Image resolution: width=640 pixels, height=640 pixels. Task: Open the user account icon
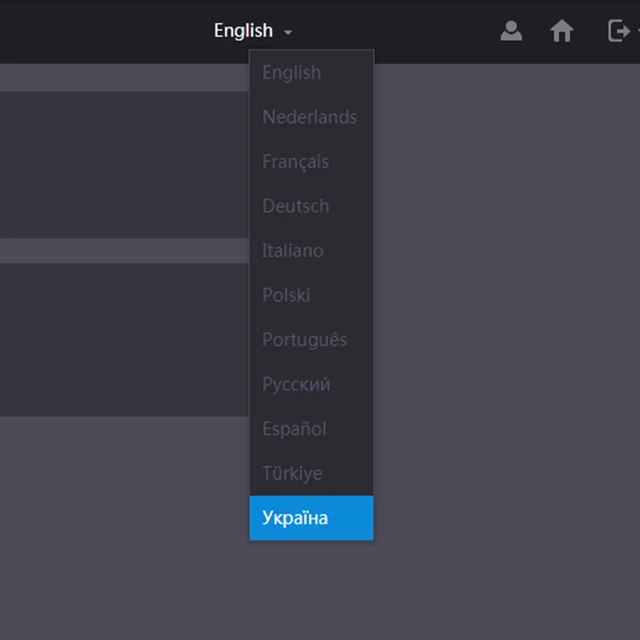click(511, 31)
